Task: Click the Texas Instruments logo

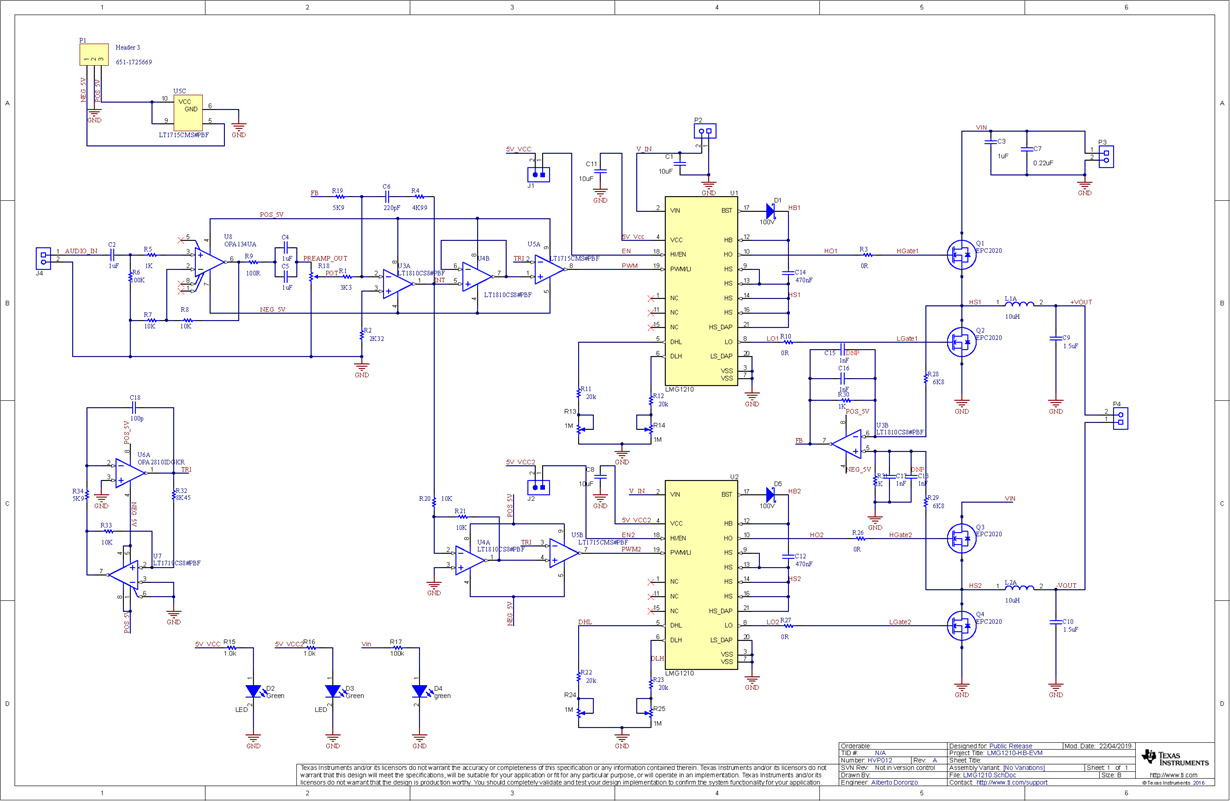Action: click(x=1173, y=758)
